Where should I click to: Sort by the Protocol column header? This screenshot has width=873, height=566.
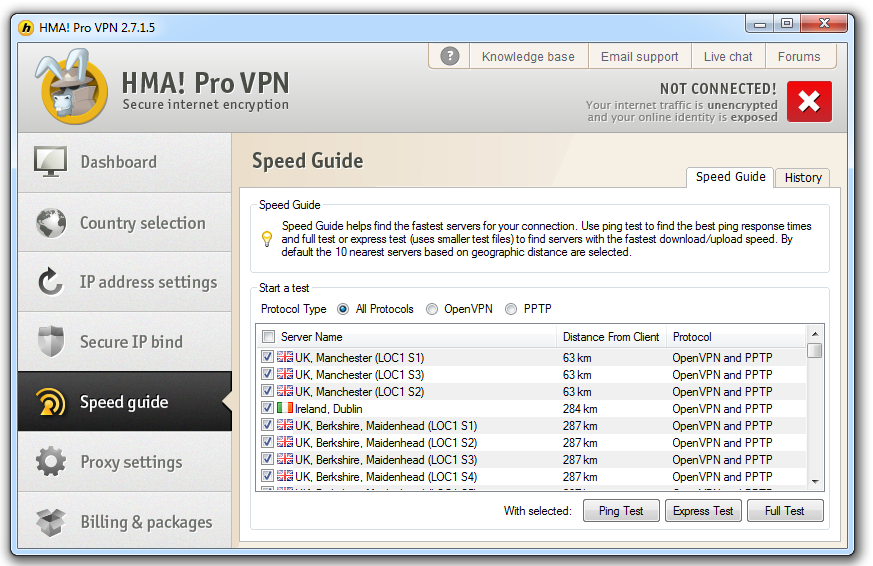(735, 337)
